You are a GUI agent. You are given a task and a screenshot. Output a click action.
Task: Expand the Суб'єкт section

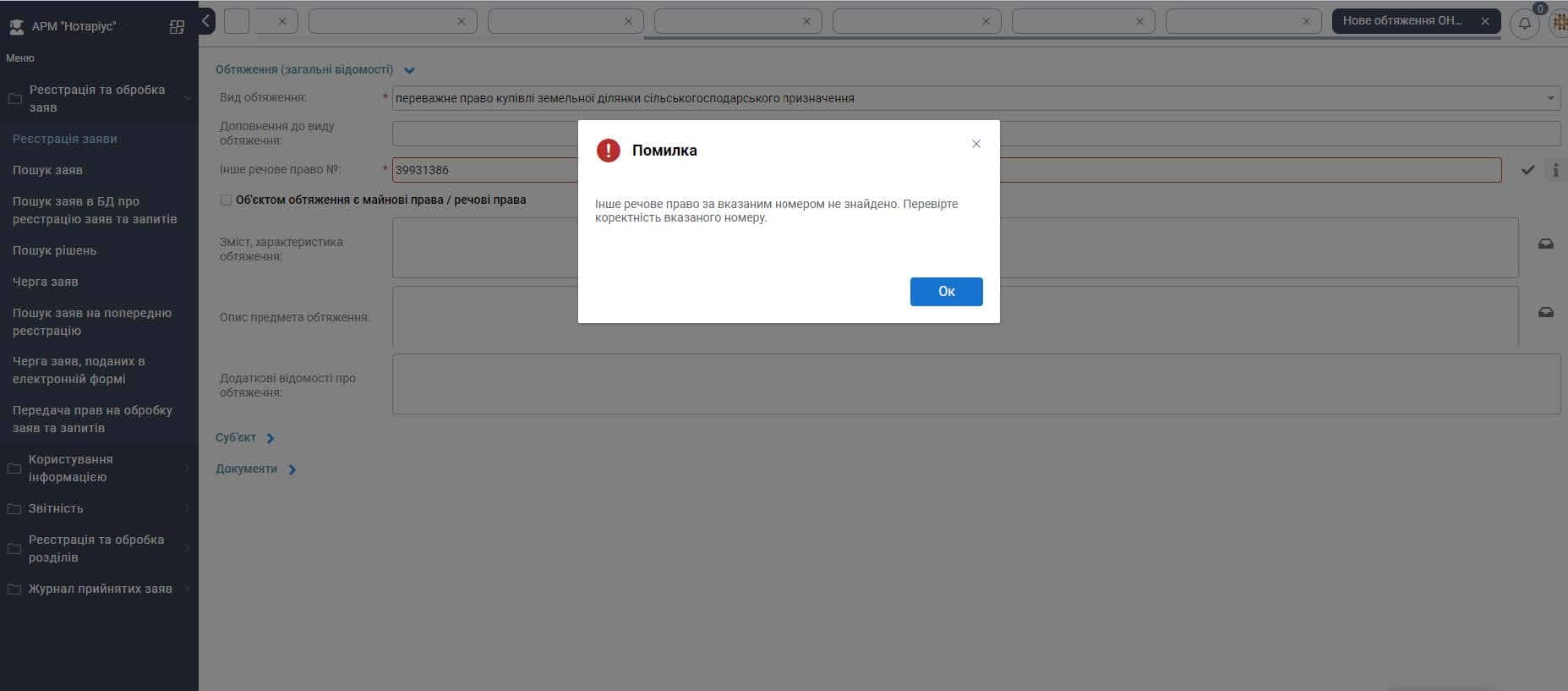tap(270, 438)
